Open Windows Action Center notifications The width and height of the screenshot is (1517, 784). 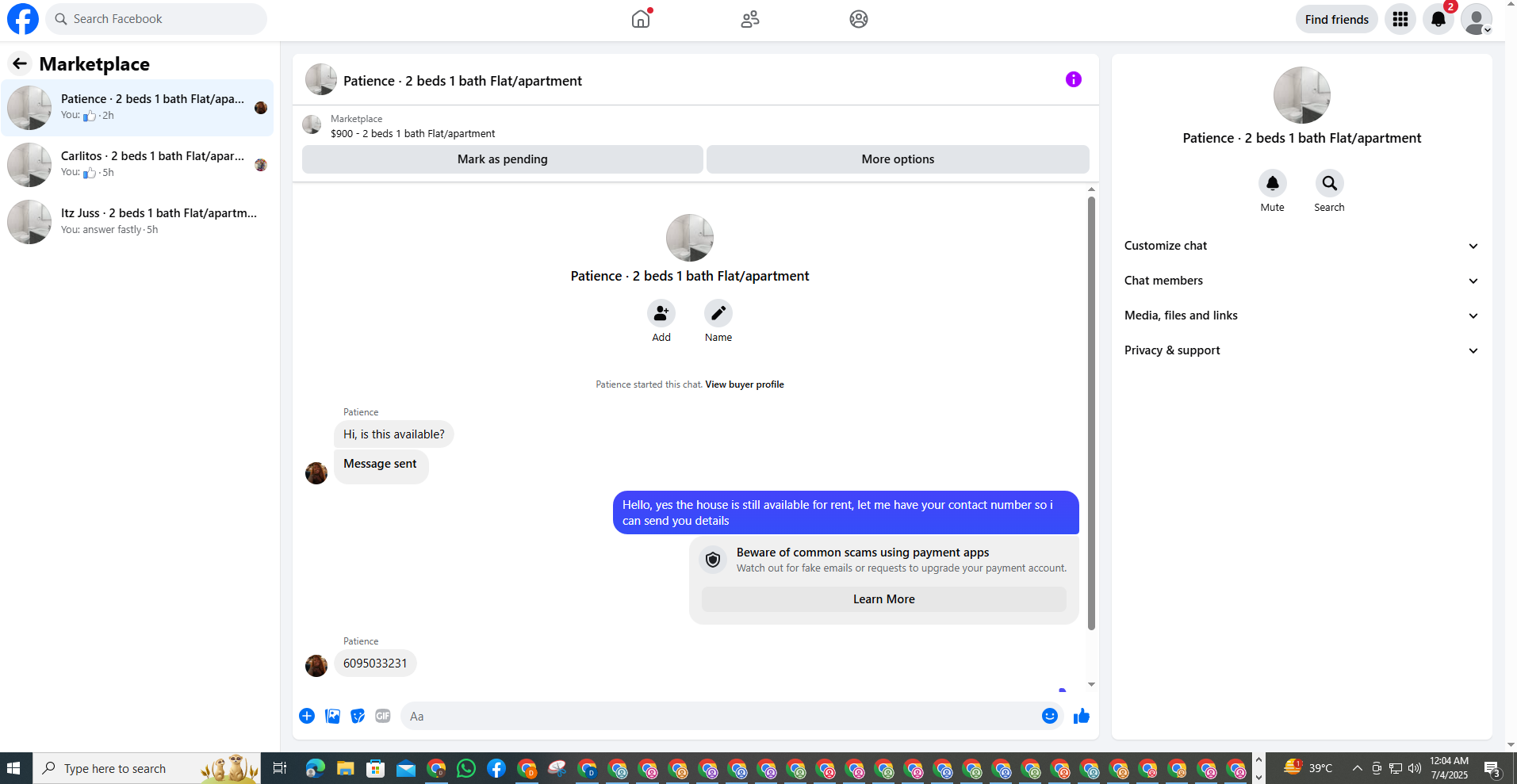pos(1492,768)
